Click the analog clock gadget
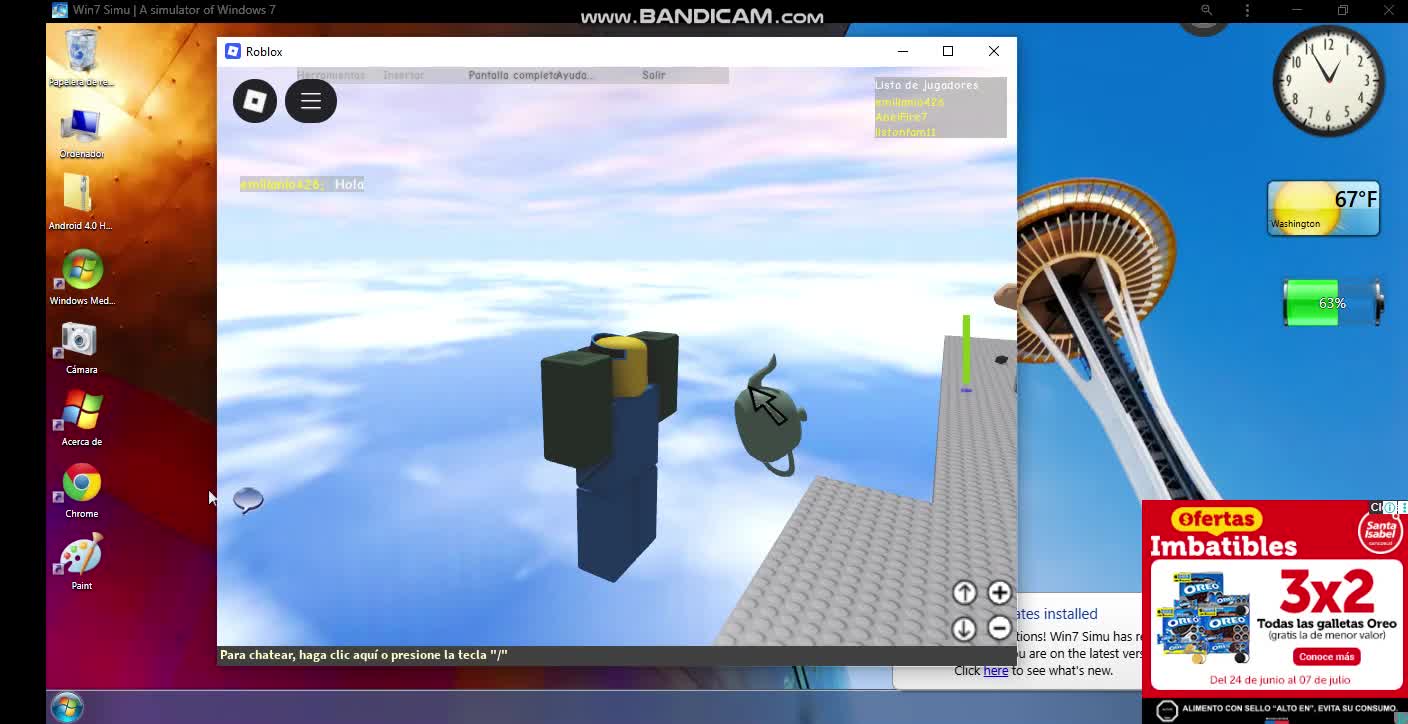The width and height of the screenshot is (1408, 724). point(1328,81)
